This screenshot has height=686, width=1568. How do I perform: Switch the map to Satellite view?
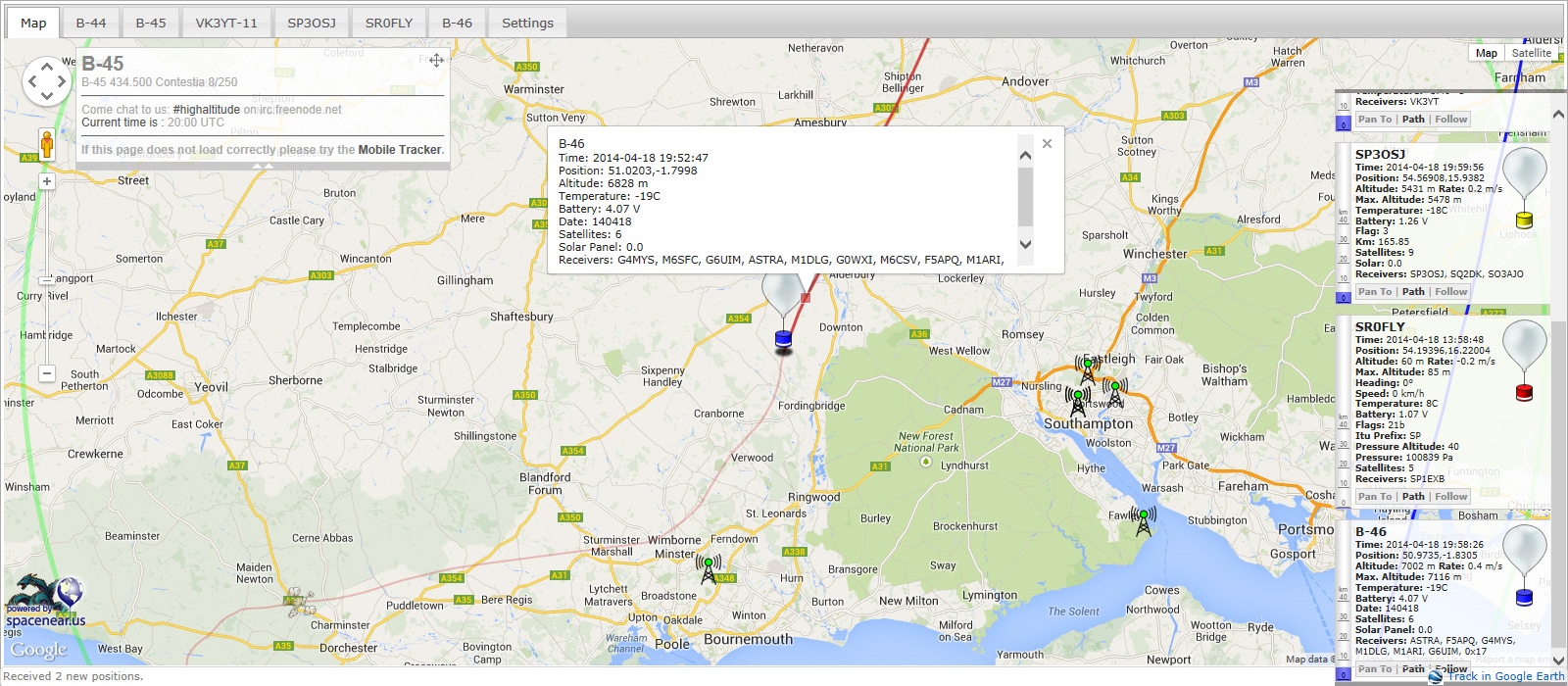[x=1532, y=53]
